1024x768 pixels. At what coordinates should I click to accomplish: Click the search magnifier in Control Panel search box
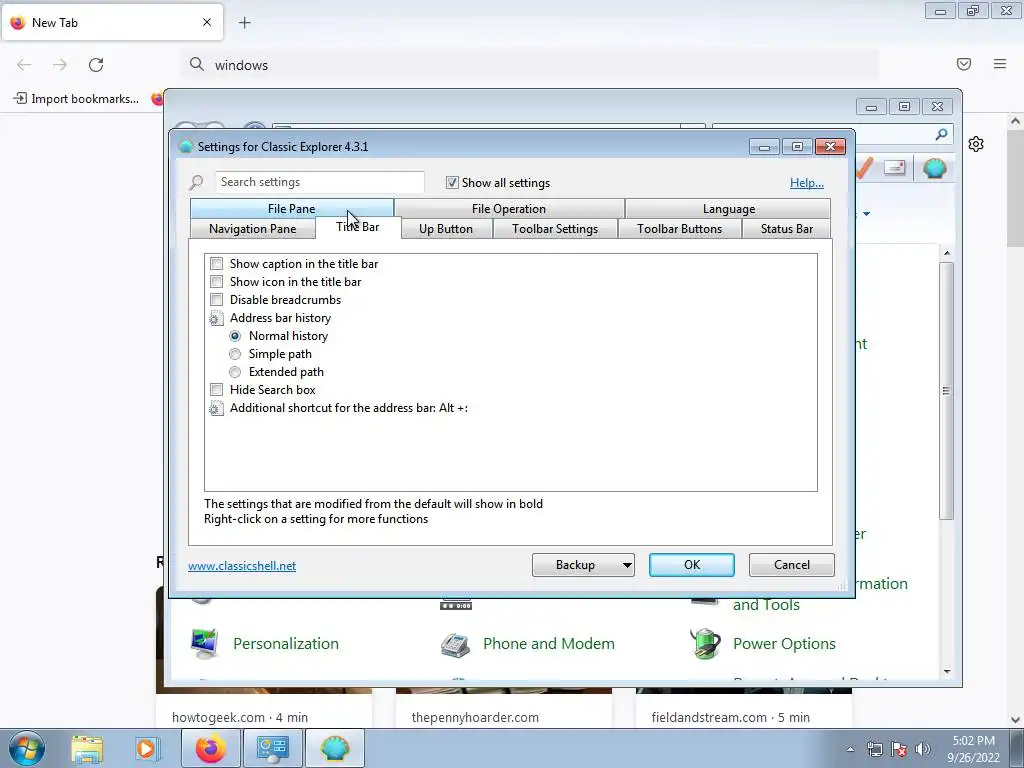pos(941,135)
